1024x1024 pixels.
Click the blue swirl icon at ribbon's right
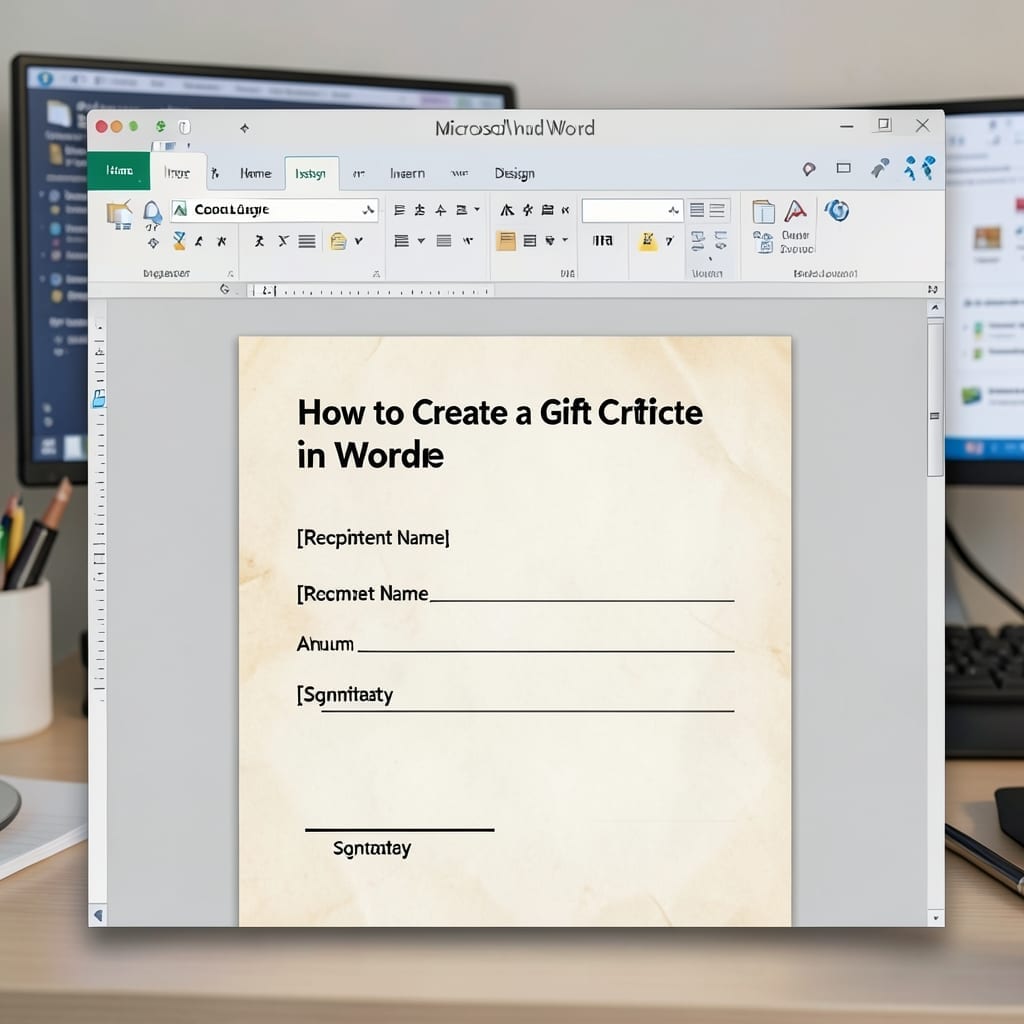(837, 210)
